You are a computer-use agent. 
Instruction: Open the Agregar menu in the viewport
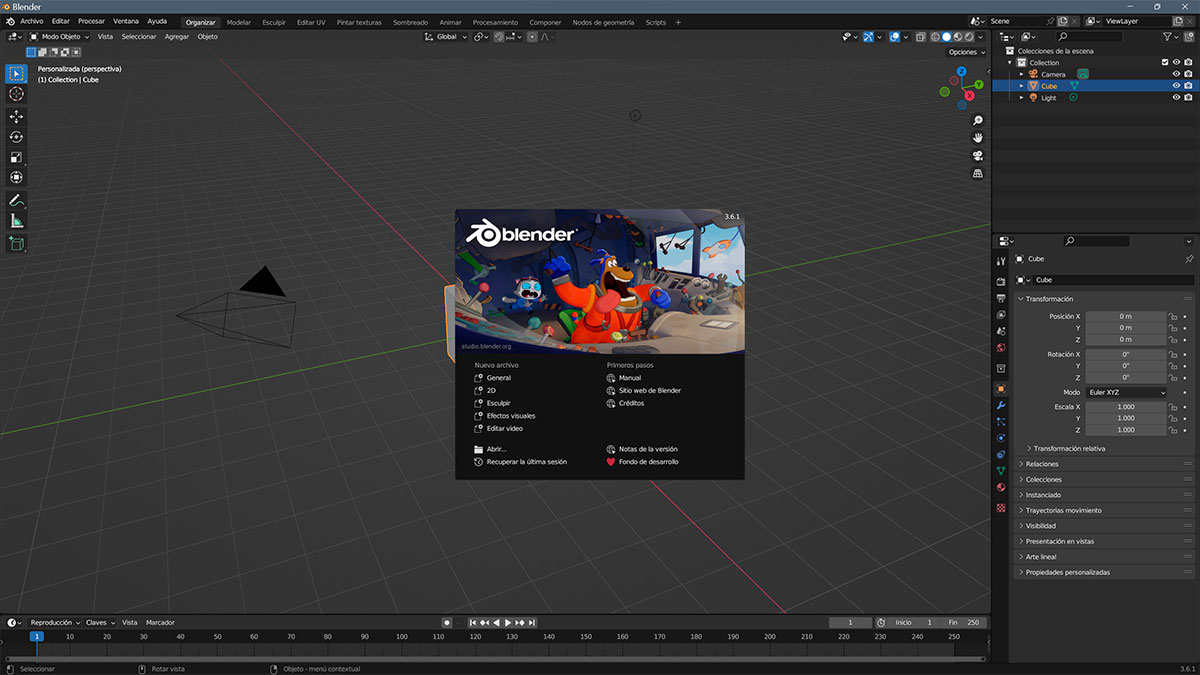pos(177,37)
